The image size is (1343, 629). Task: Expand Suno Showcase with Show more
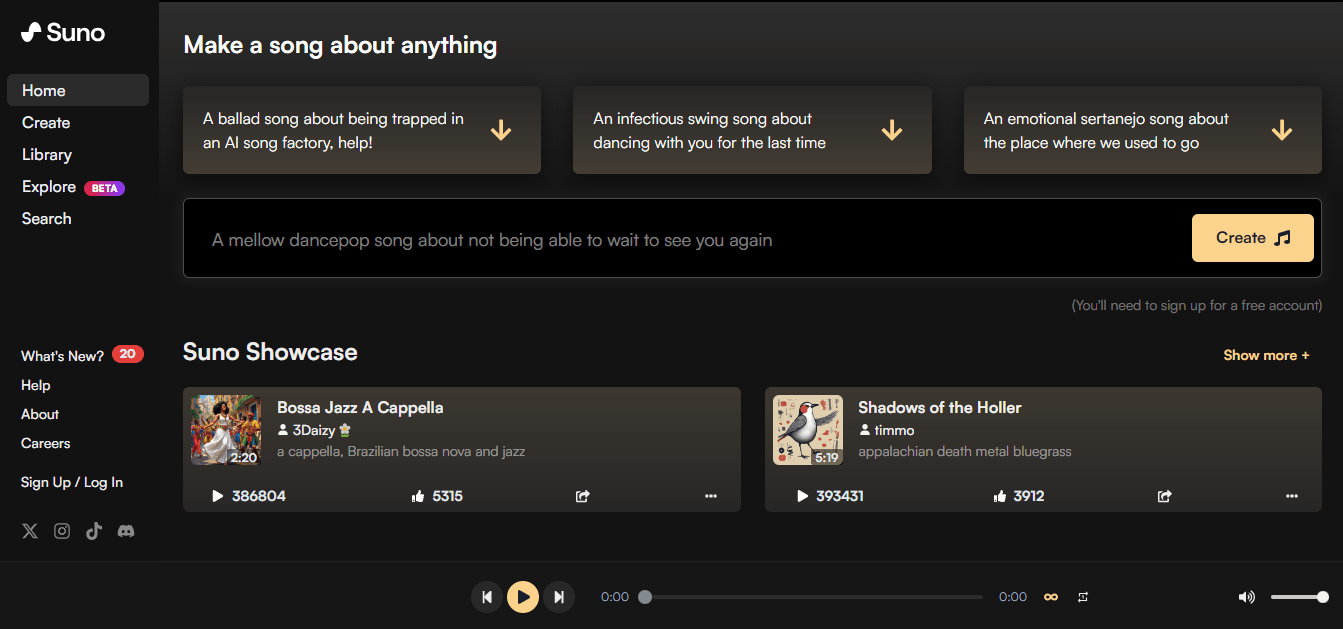click(1266, 355)
